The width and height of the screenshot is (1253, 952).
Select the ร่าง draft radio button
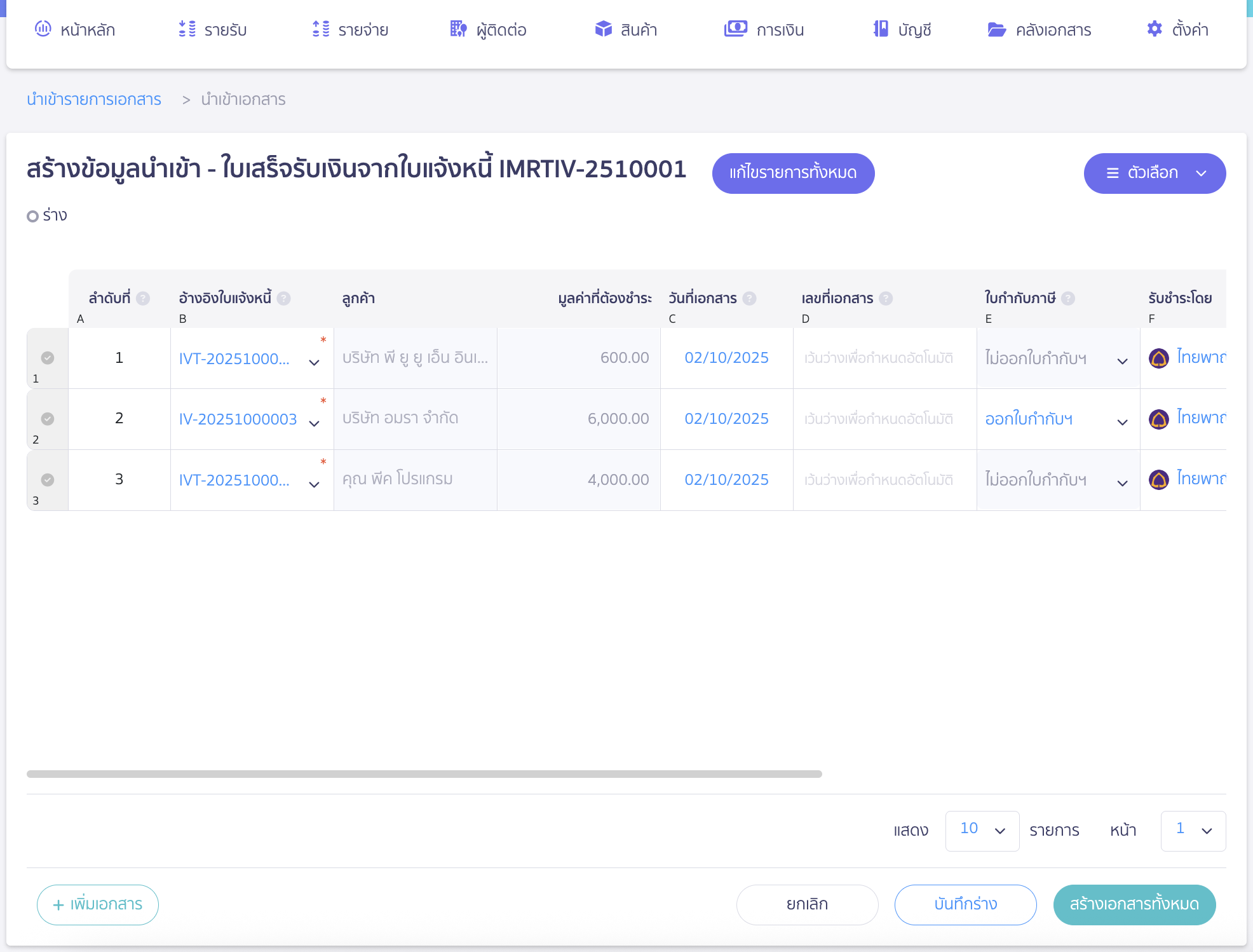32,215
